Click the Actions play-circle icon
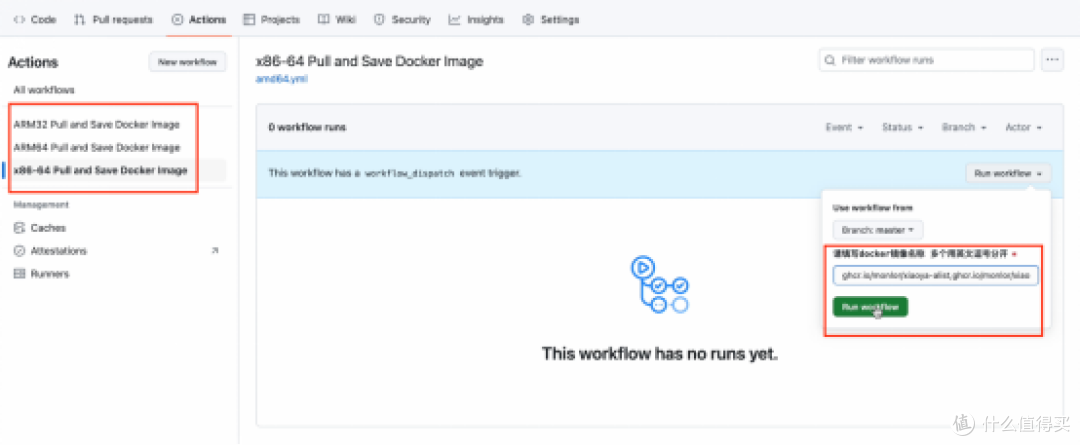 click(178, 20)
